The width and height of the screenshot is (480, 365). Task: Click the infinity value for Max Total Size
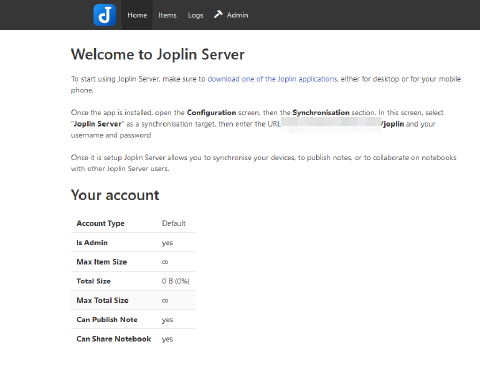pos(165,301)
